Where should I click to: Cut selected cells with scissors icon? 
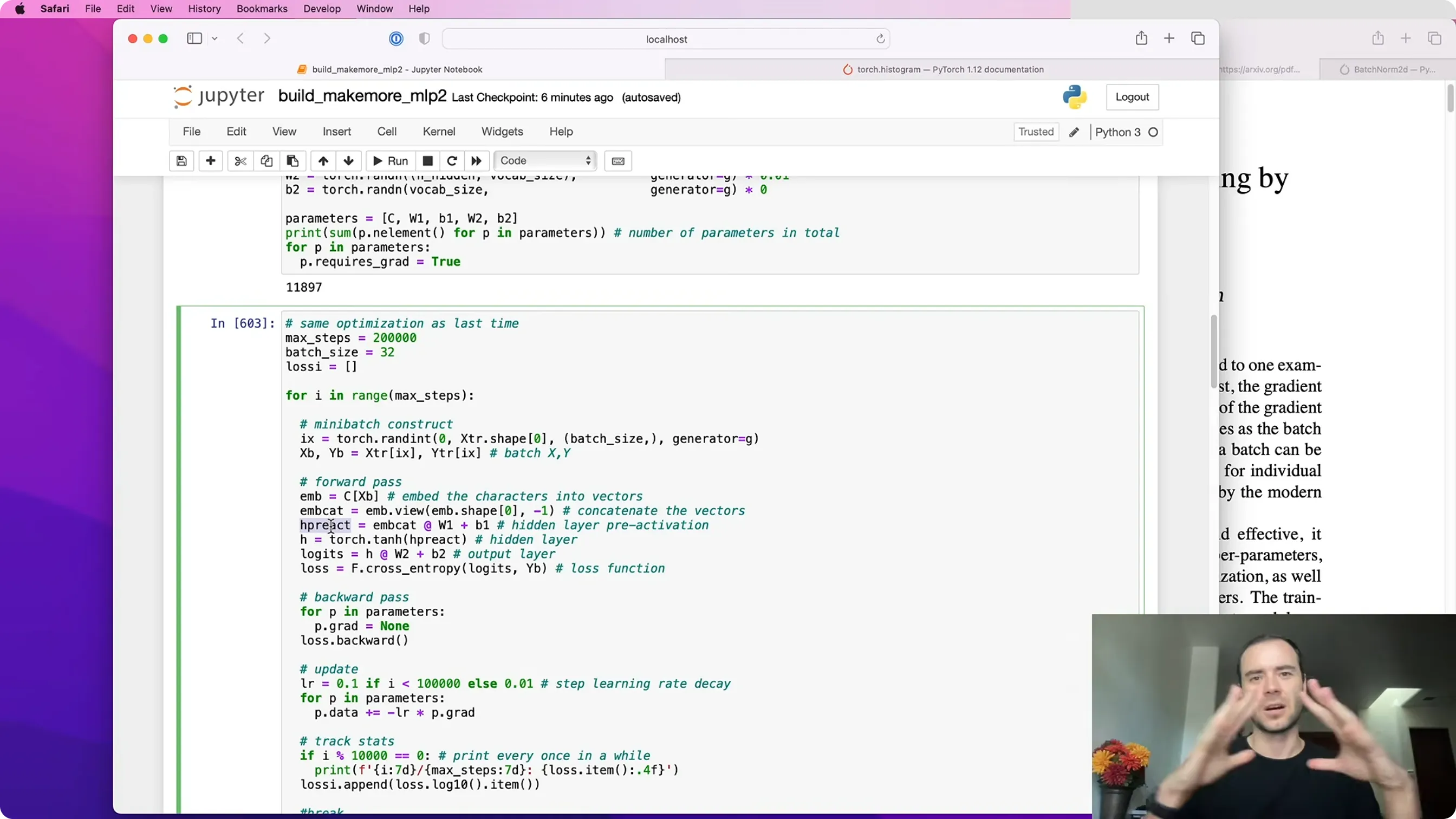point(240,161)
